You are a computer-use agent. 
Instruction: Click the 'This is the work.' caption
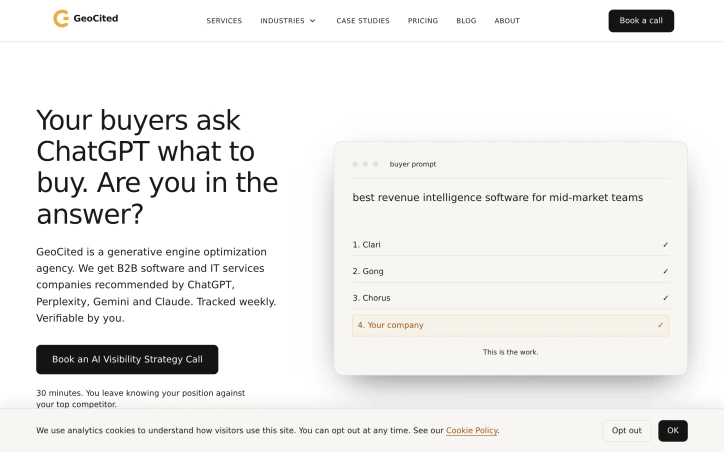510,352
